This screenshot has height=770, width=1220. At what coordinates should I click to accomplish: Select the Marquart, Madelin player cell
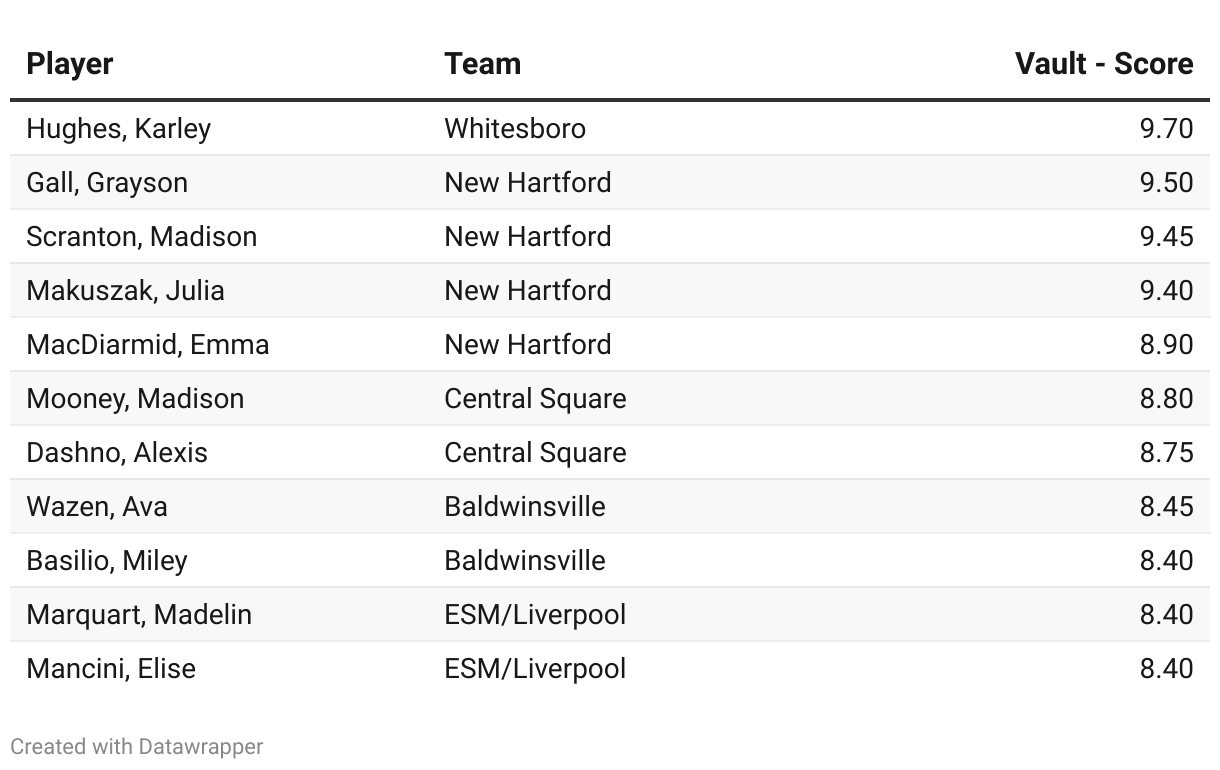[x=139, y=615]
